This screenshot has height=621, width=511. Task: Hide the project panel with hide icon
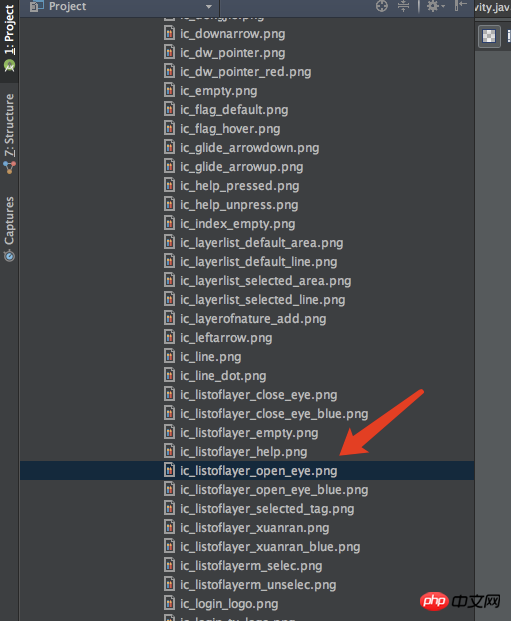(x=460, y=6)
